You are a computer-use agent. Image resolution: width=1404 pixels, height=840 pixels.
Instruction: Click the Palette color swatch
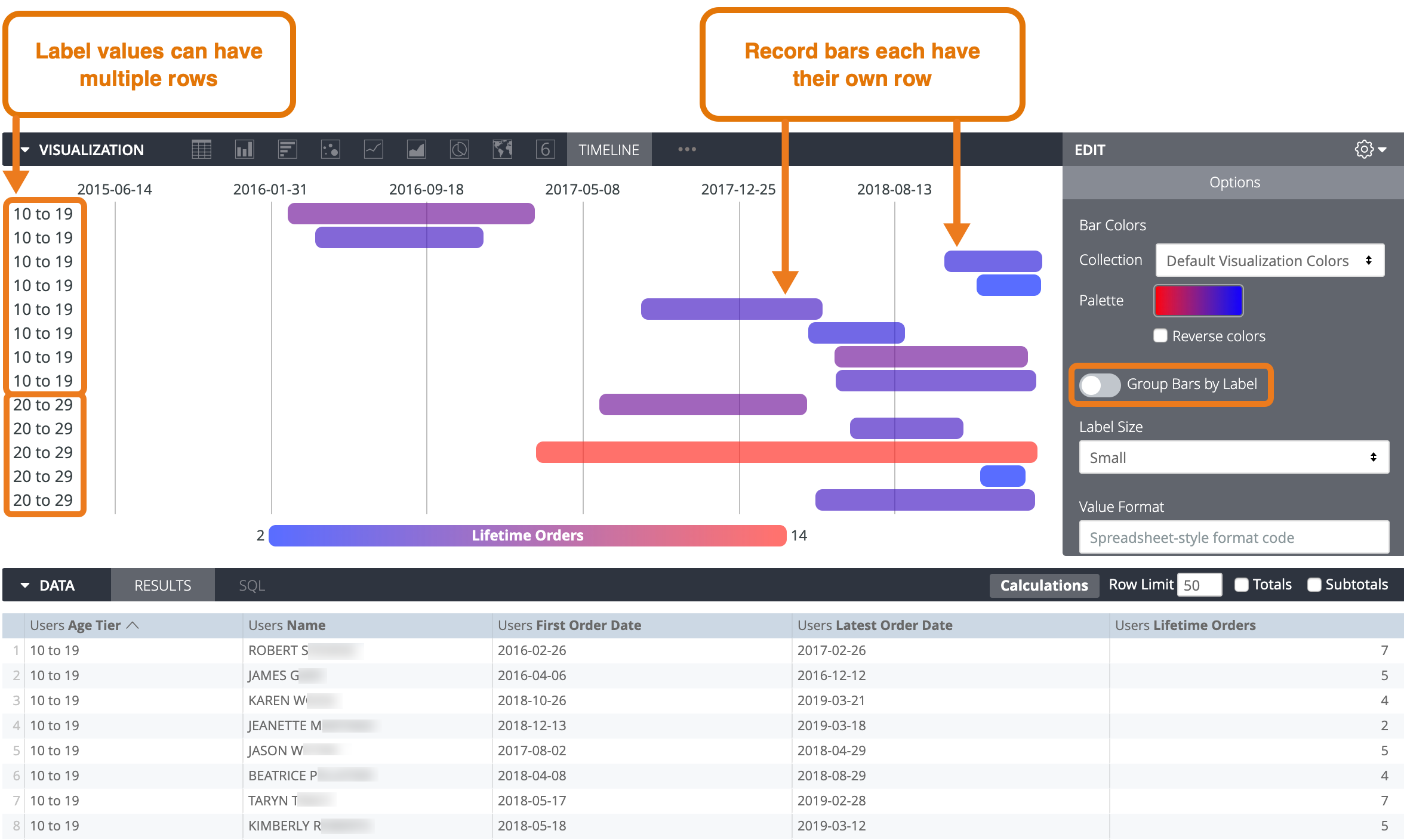pyautogui.click(x=1198, y=301)
